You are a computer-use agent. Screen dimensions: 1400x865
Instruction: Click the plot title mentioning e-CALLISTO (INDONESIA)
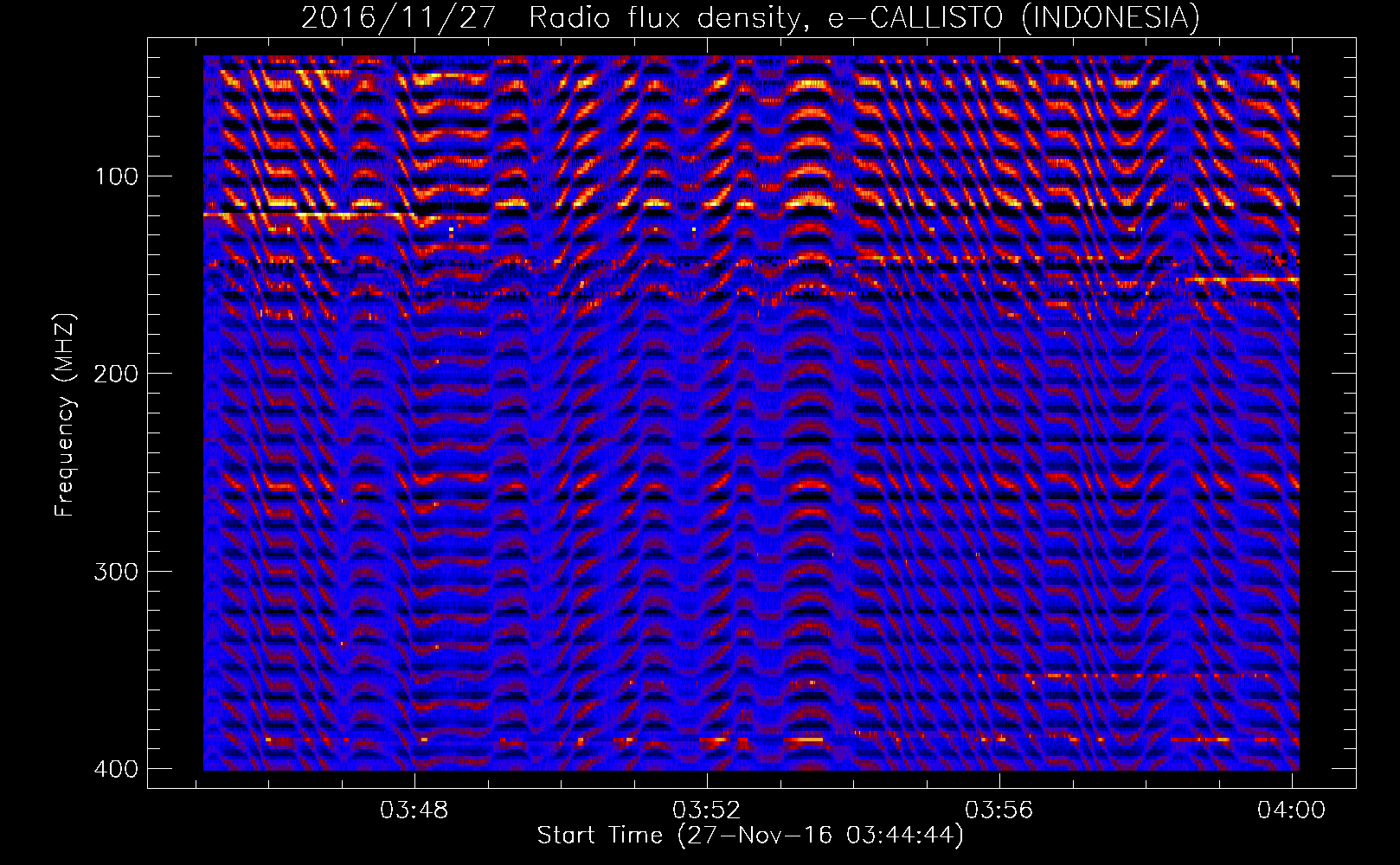(750, 17)
